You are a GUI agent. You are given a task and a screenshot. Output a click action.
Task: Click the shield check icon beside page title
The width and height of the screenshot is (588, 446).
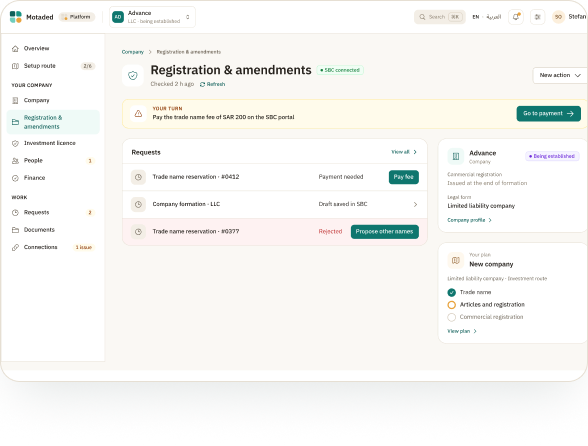(133, 76)
